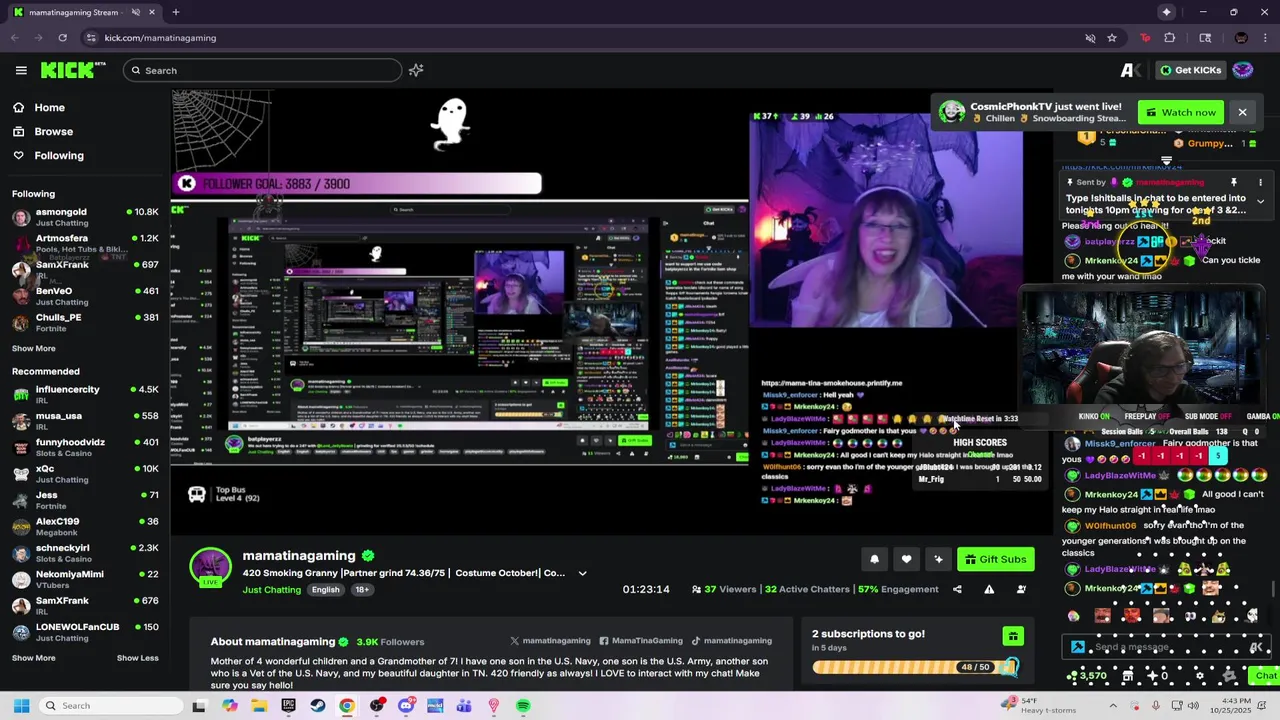Show more Recommended channels

(34, 658)
